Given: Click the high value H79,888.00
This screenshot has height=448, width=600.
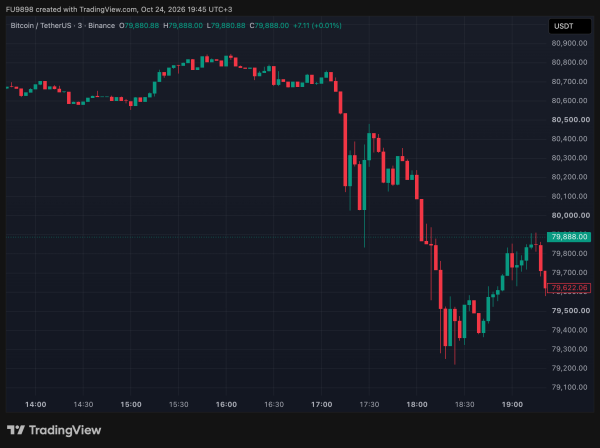Looking at the screenshot, I should point(183,26).
